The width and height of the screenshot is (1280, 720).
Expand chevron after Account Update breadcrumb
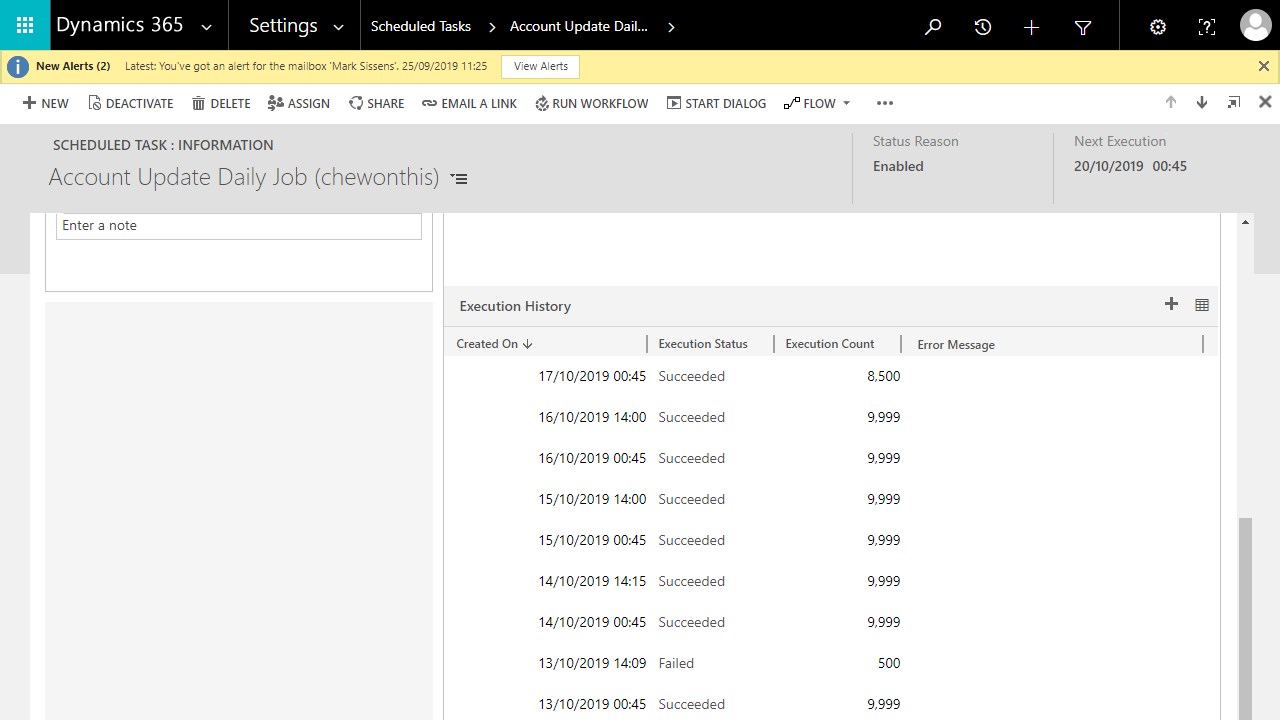pyautogui.click(x=671, y=27)
